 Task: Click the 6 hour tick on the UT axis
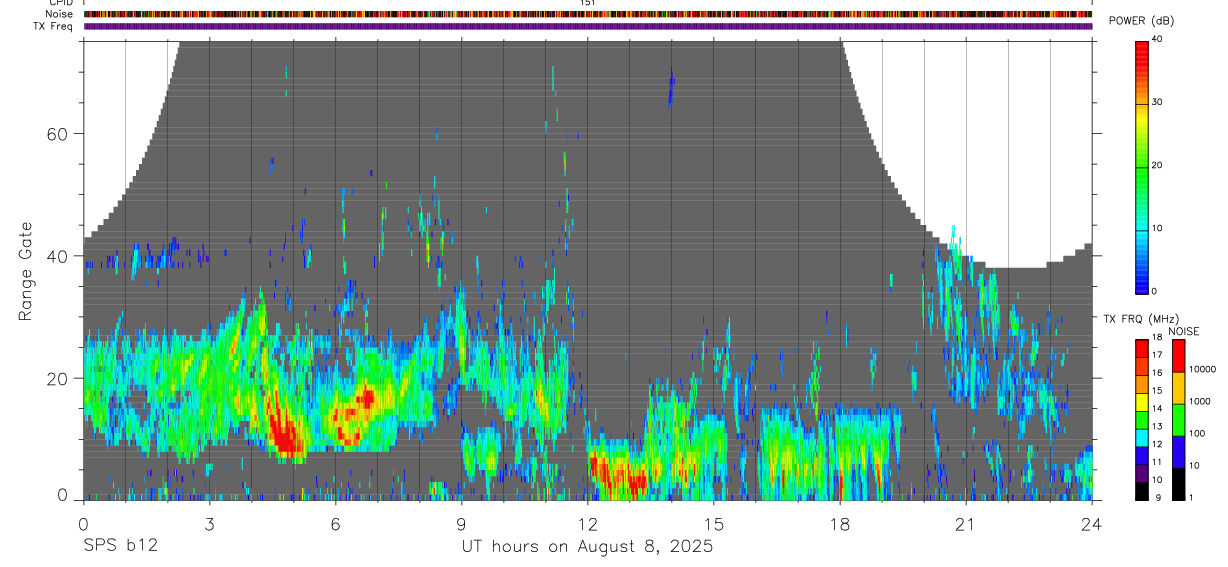pyautogui.click(x=335, y=523)
